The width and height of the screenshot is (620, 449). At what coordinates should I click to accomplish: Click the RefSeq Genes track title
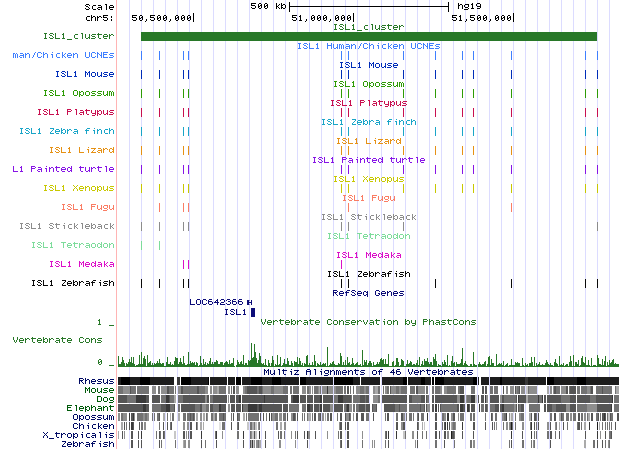tap(368, 293)
